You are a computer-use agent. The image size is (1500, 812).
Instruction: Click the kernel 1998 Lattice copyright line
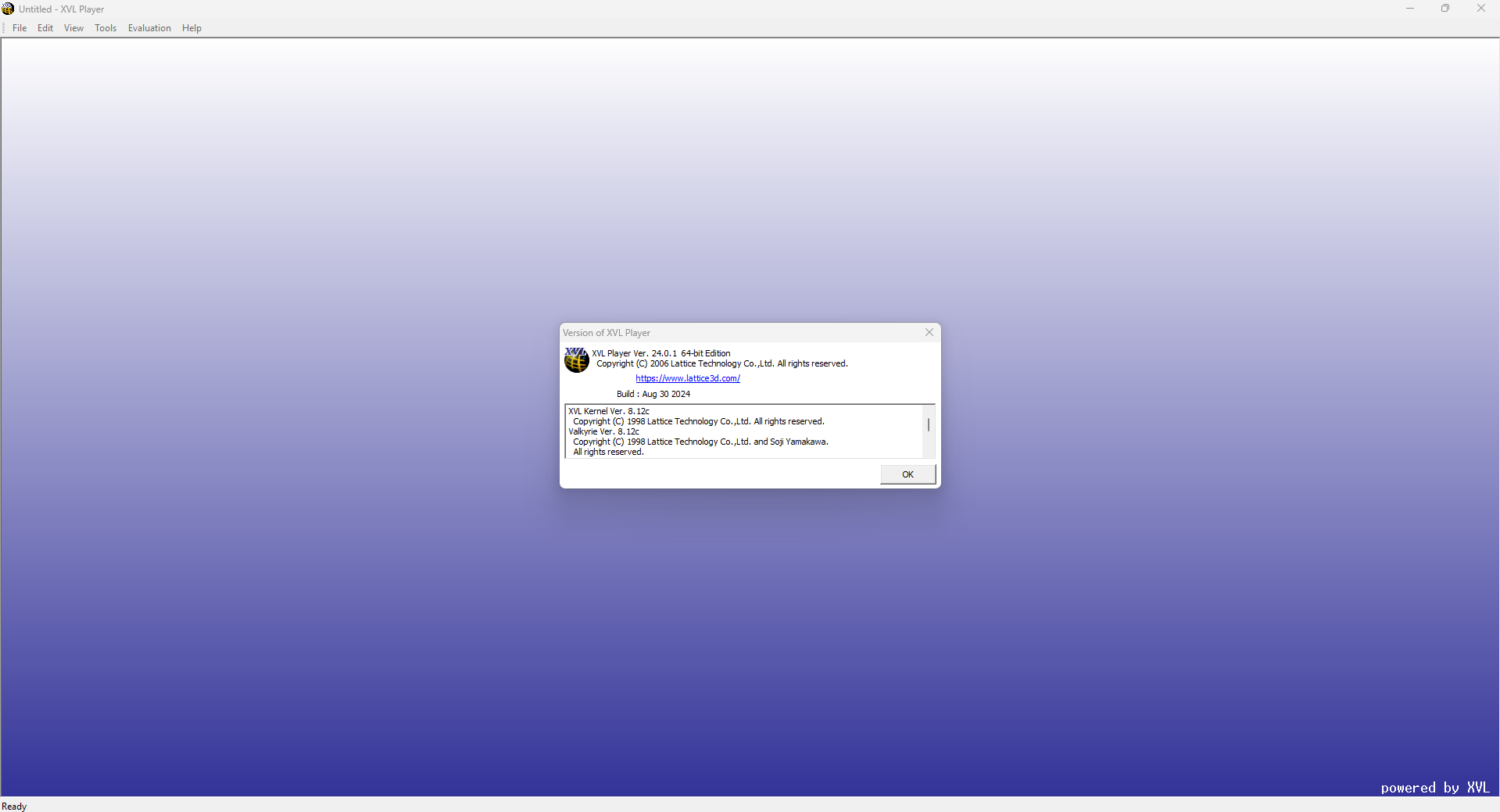pyautogui.click(x=699, y=421)
